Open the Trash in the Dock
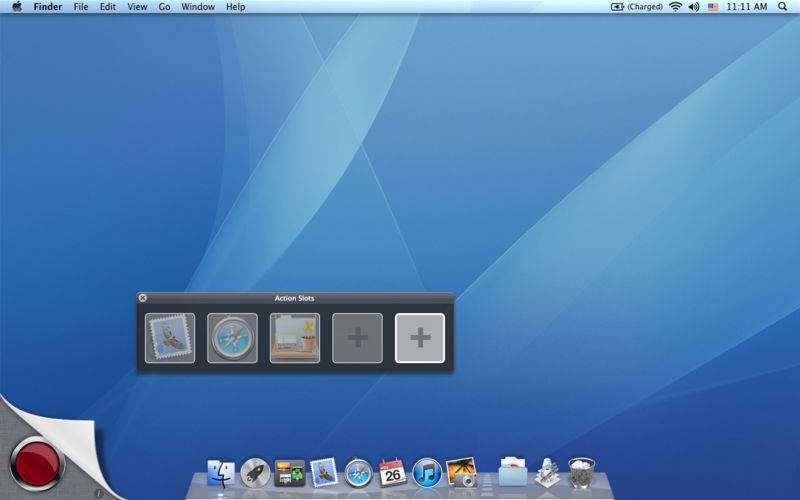 click(x=582, y=472)
